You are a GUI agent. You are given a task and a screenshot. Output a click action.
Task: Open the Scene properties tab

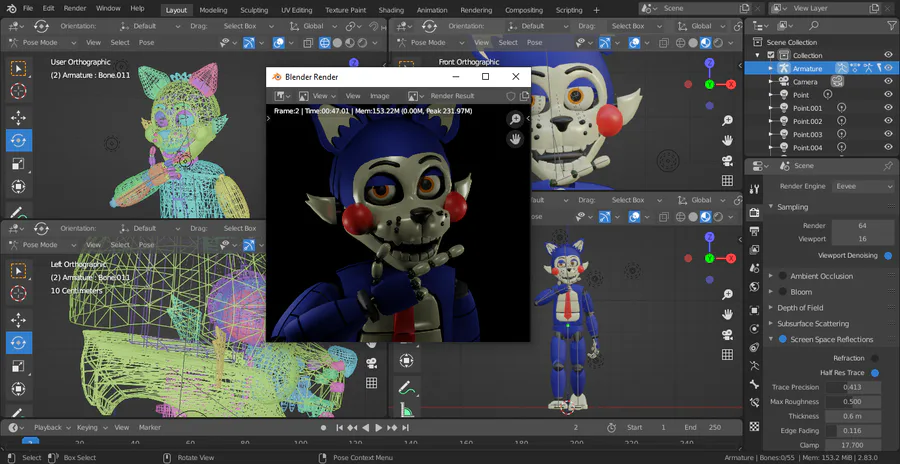click(755, 268)
